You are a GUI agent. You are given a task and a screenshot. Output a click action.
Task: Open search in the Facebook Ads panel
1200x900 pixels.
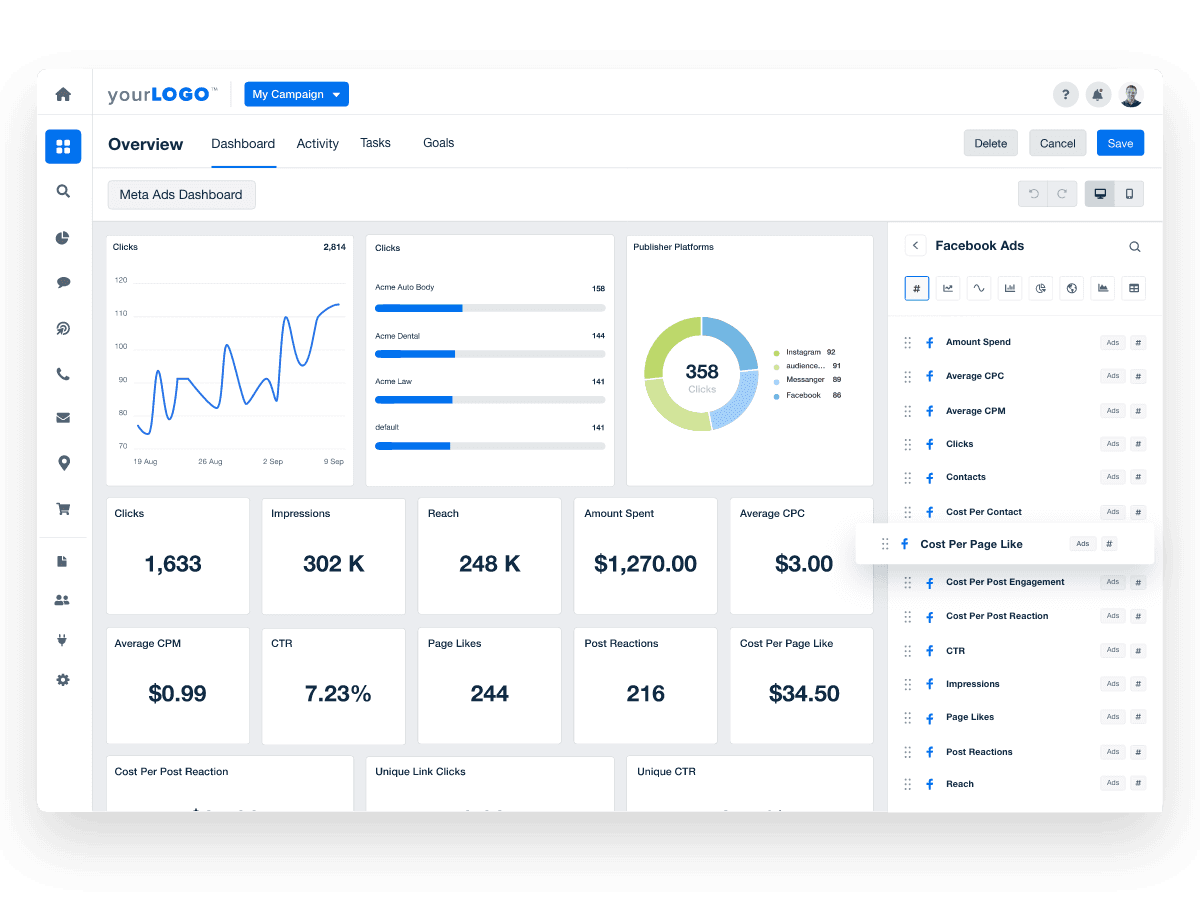[1134, 246]
